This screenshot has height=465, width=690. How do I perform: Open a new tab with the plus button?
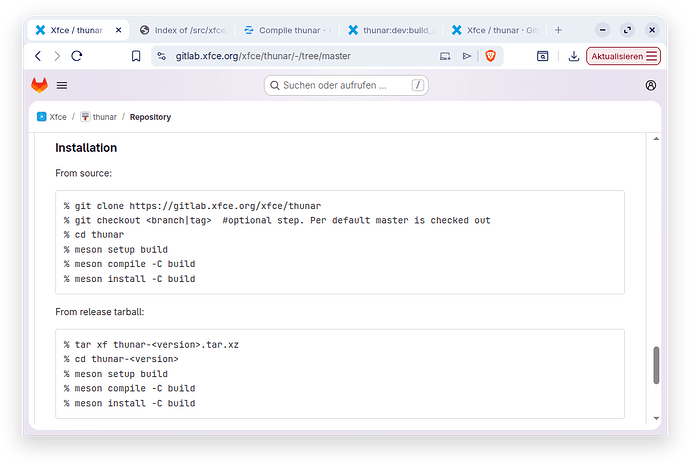tap(558, 30)
